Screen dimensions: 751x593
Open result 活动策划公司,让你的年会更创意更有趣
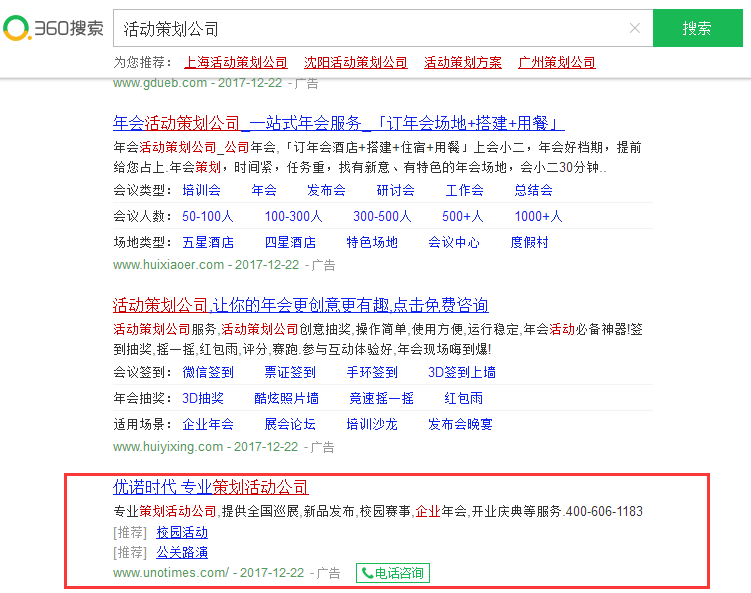tap(301, 305)
